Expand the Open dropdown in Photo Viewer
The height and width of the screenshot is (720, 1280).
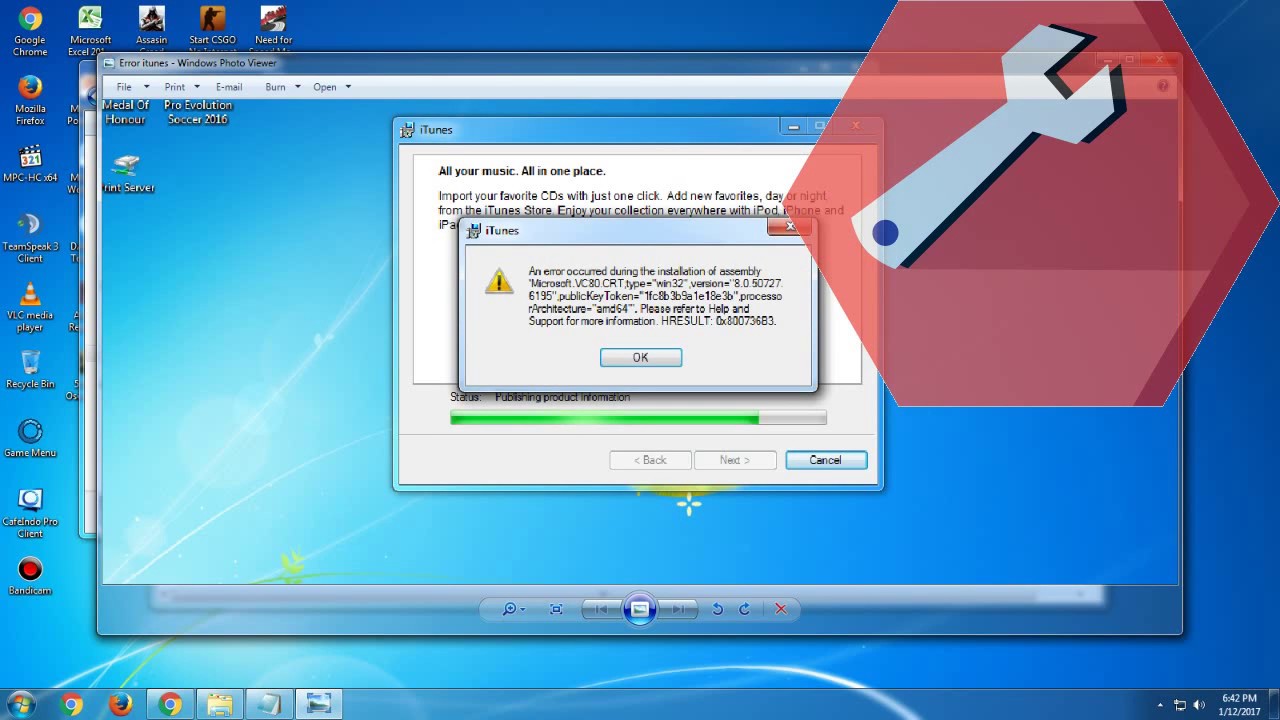click(332, 87)
